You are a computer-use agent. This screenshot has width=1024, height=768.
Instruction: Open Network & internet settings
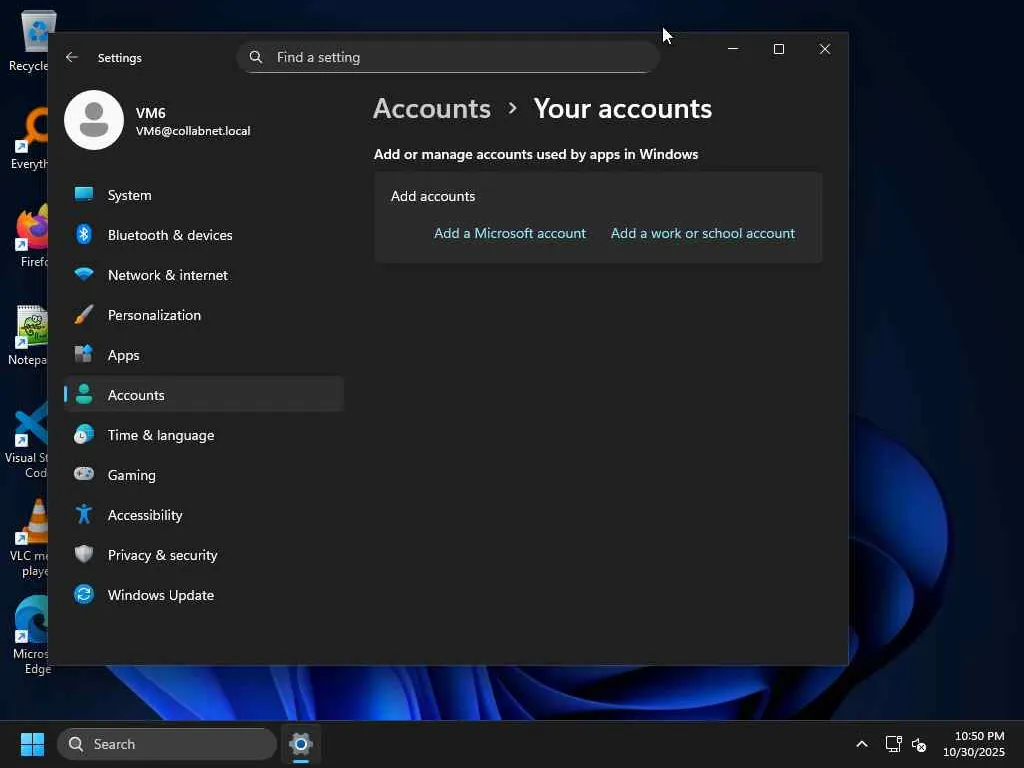pos(204,275)
